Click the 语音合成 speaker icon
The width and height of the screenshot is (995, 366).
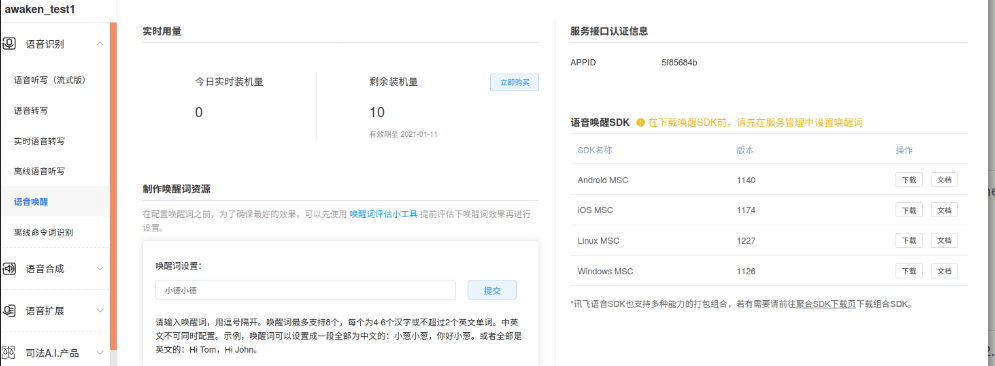(9, 268)
